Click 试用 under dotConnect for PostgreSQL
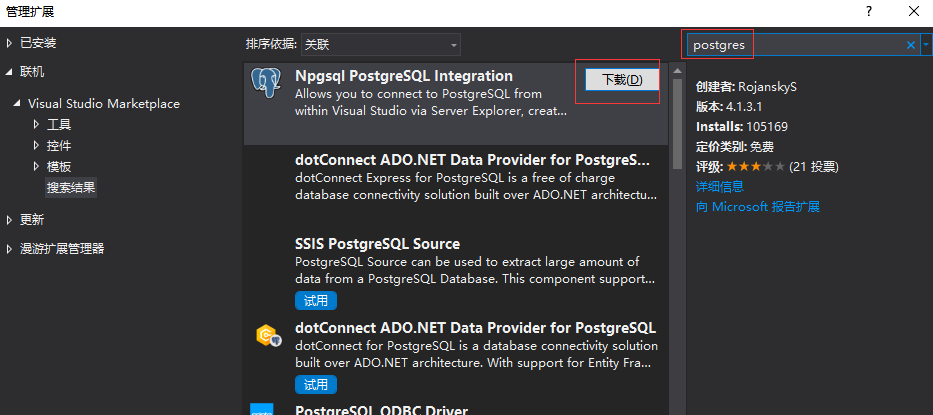 (x=316, y=385)
